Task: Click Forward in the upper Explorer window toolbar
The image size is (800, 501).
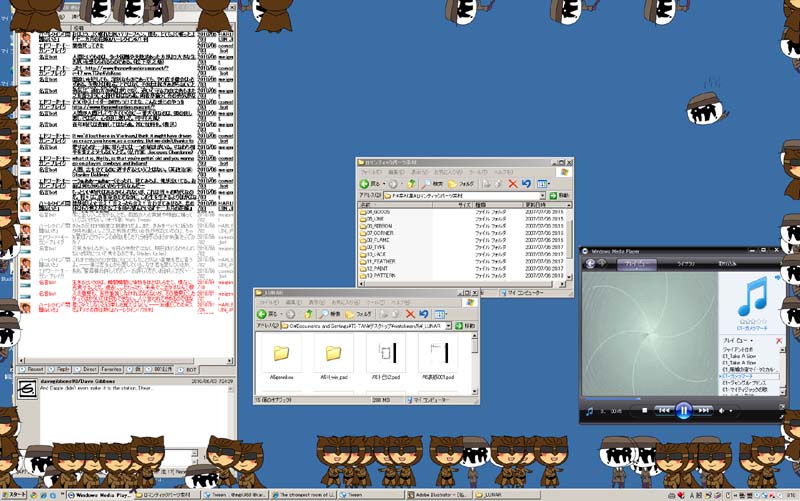Action: 393,184
